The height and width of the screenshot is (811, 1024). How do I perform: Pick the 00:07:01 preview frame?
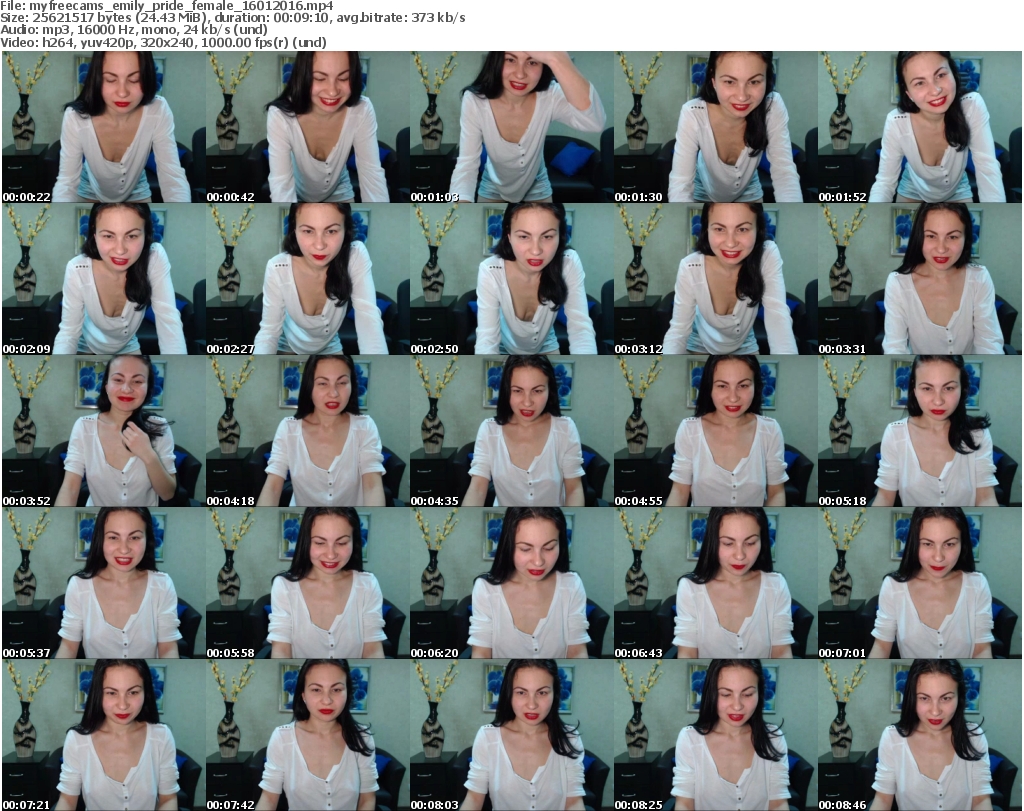coord(920,583)
